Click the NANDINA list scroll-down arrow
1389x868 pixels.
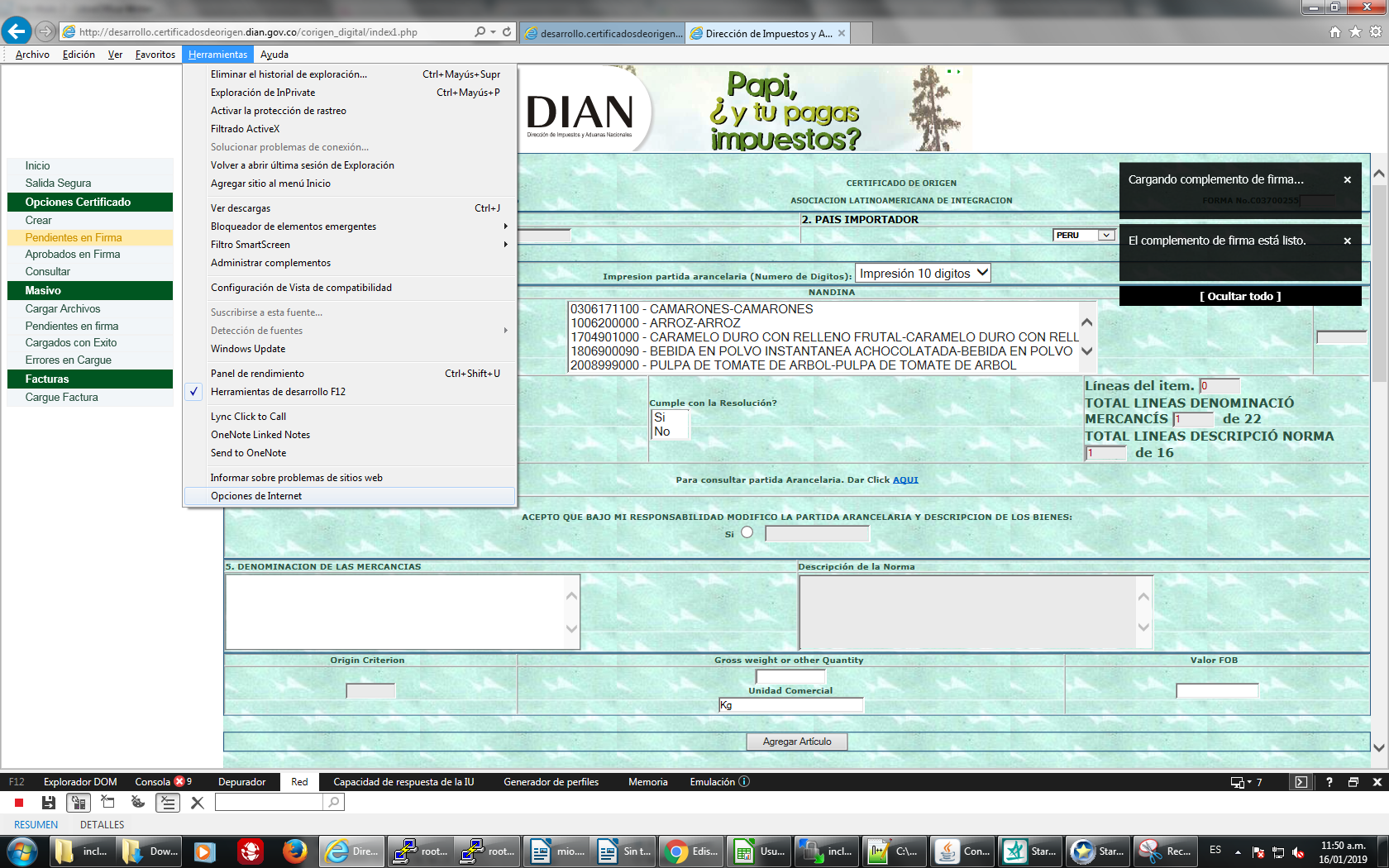(x=1087, y=351)
